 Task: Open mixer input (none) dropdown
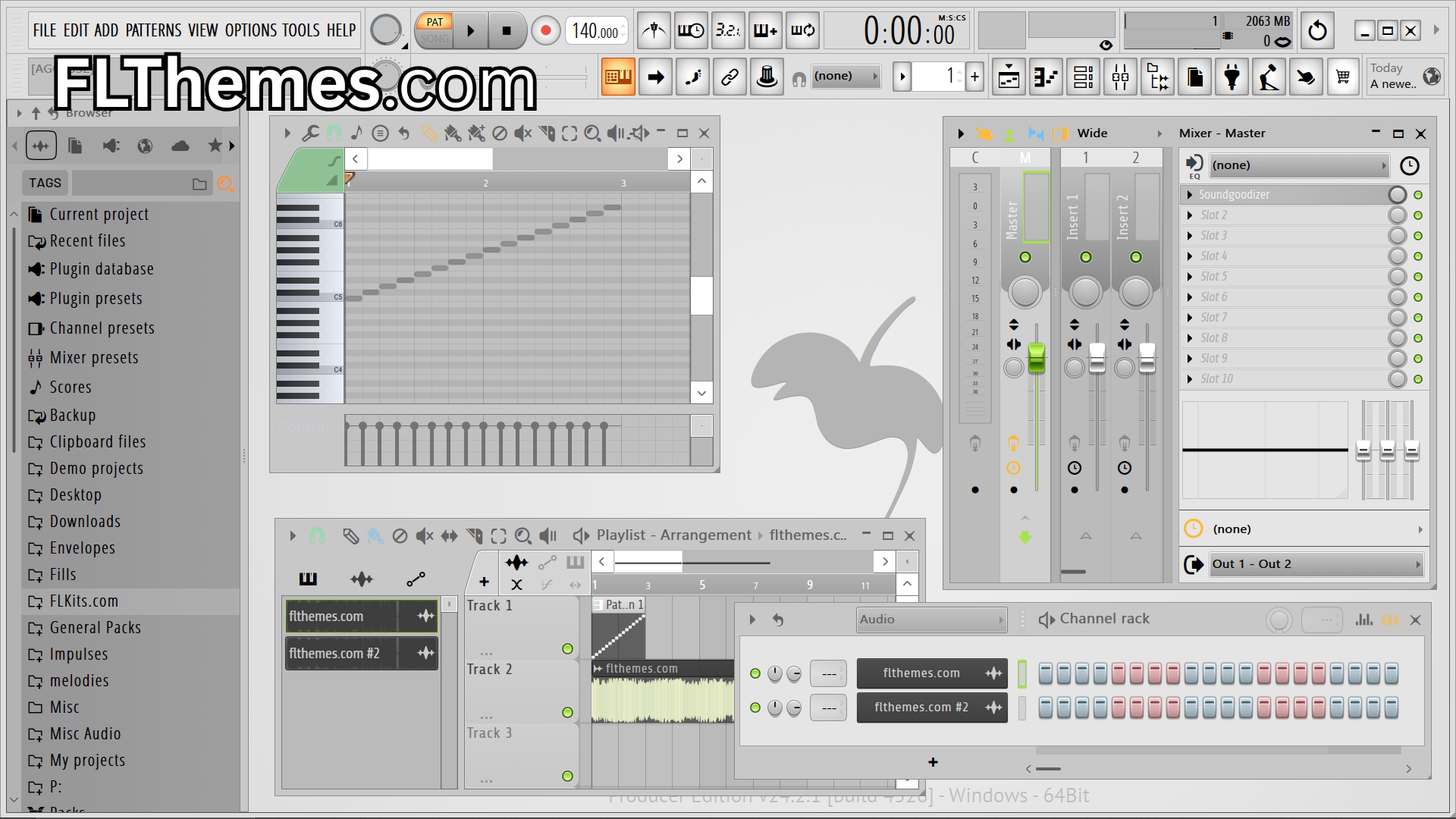pyautogui.click(x=1298, y=165)
